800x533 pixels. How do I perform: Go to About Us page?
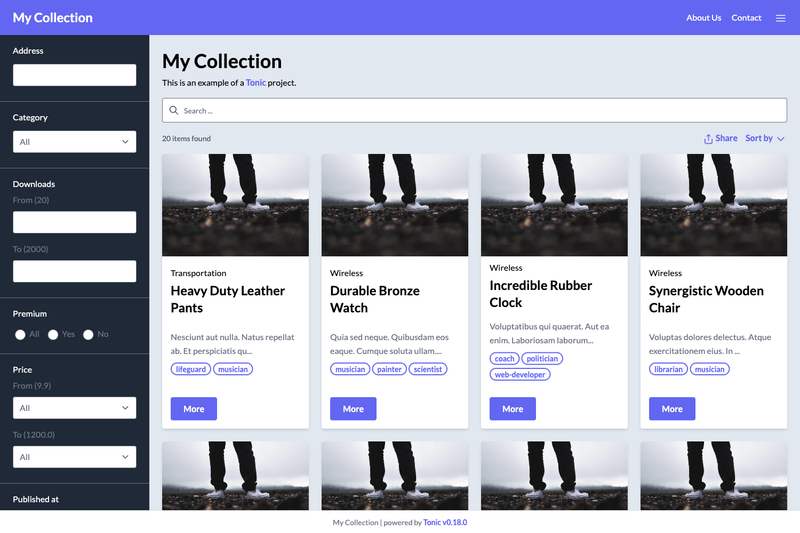[703, 18]
